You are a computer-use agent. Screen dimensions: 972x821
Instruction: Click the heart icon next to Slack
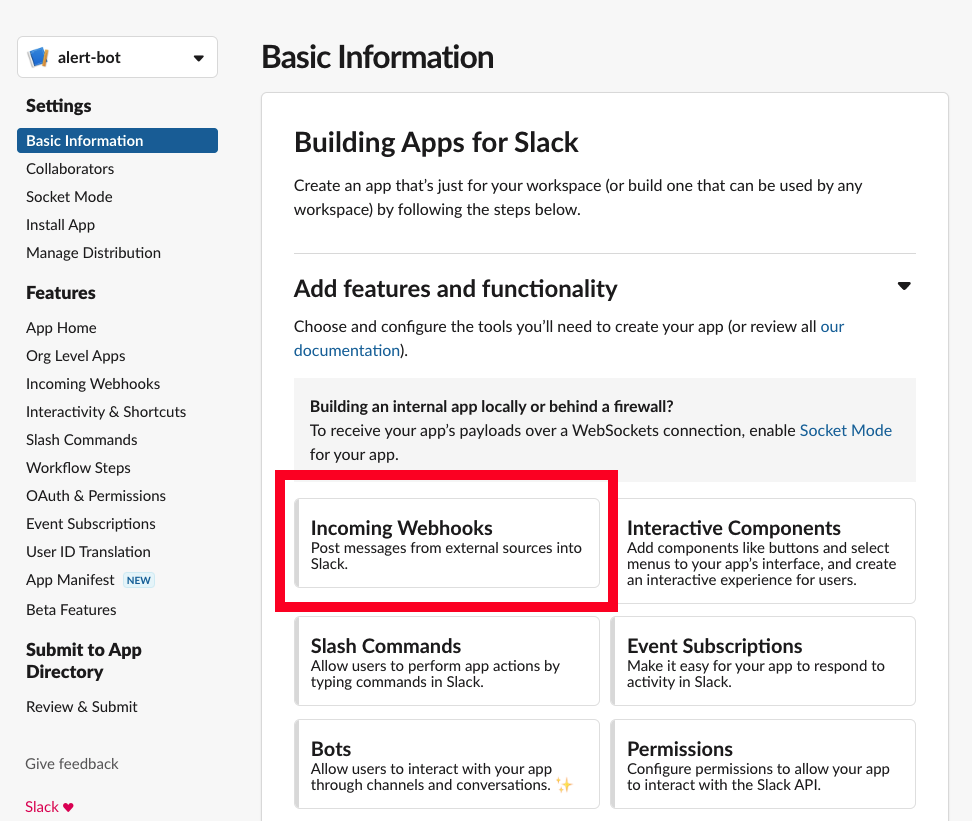(68, 807)
